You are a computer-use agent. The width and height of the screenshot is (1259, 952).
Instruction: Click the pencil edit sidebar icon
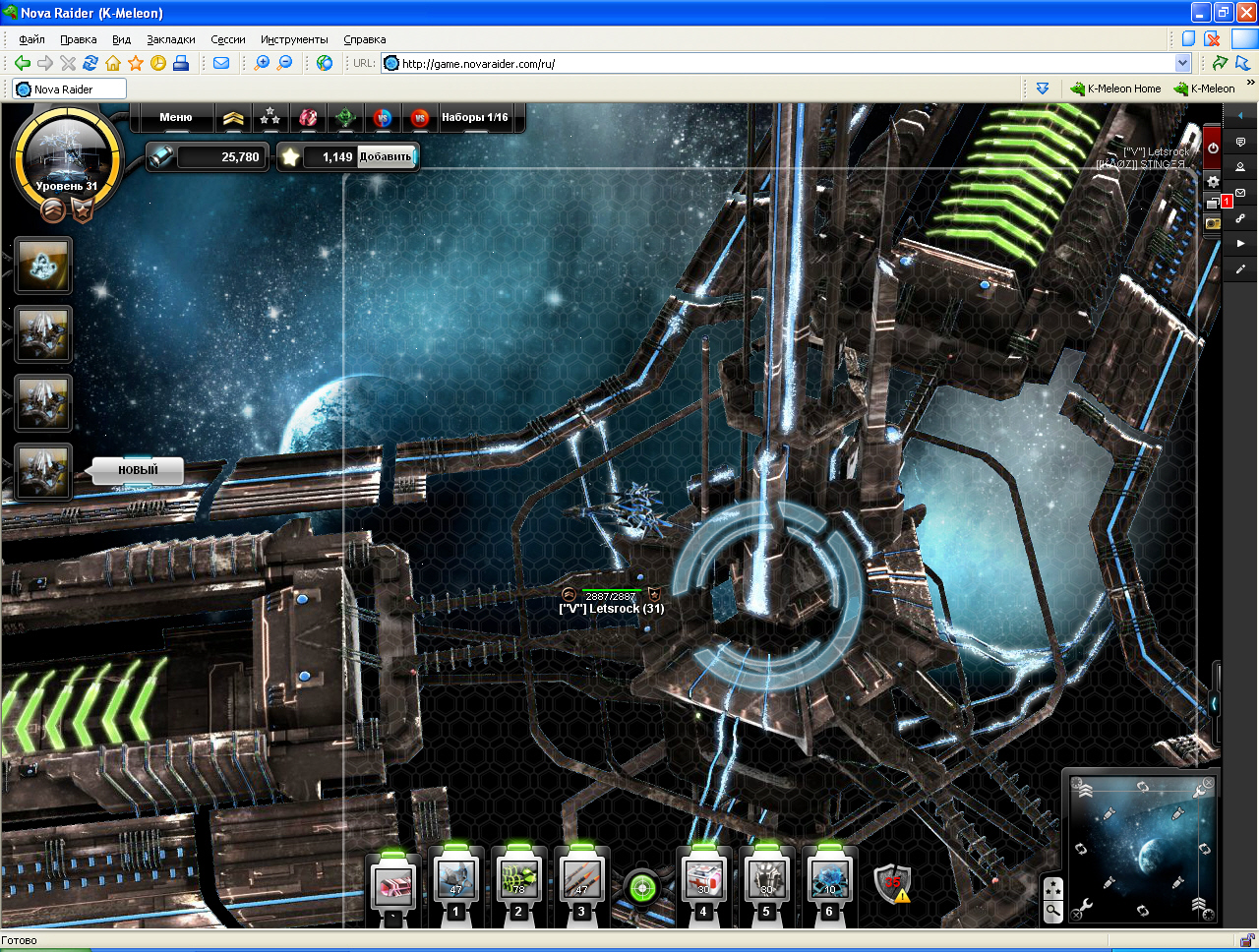[x=1240, y=268]
